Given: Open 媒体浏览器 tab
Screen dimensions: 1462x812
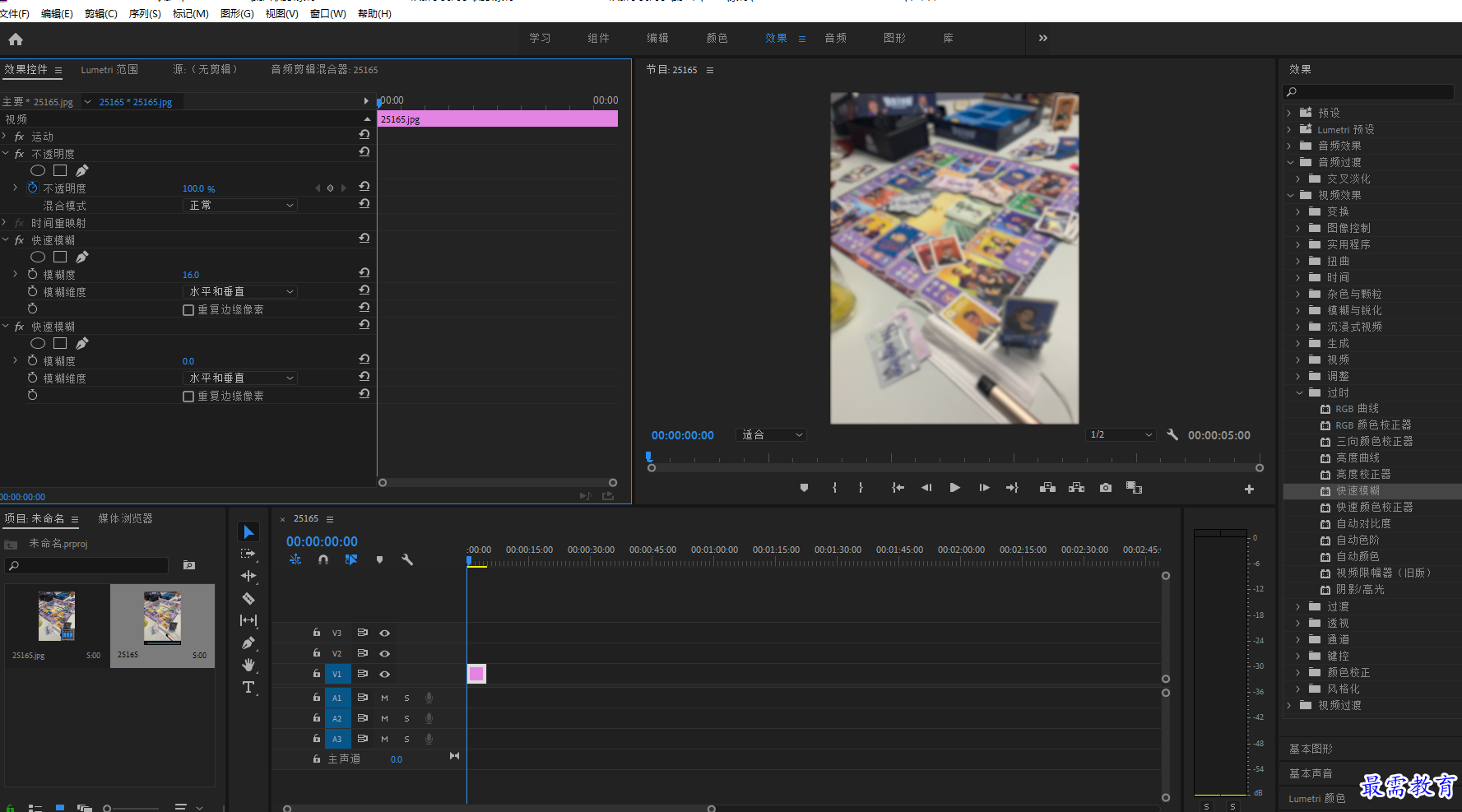Looking at the screenshot, I should [x=125, y=518].
